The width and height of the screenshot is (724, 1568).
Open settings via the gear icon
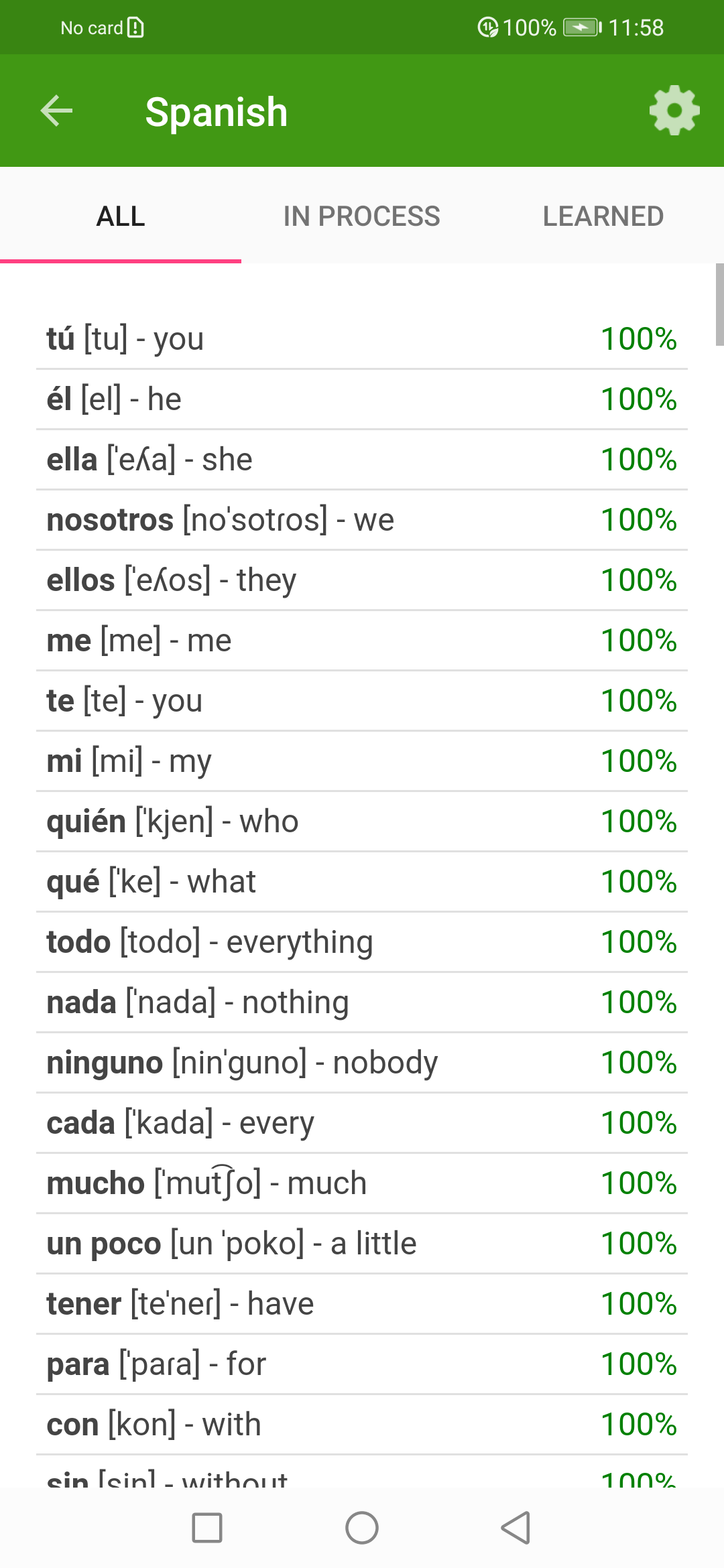click(674, 111)
